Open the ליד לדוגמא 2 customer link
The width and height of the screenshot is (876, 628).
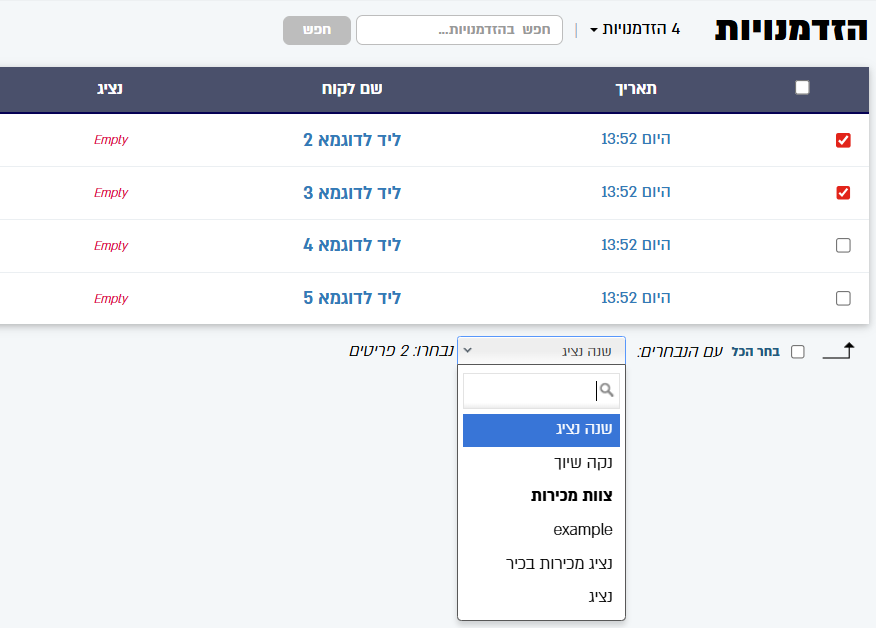(x=352, y=140)
